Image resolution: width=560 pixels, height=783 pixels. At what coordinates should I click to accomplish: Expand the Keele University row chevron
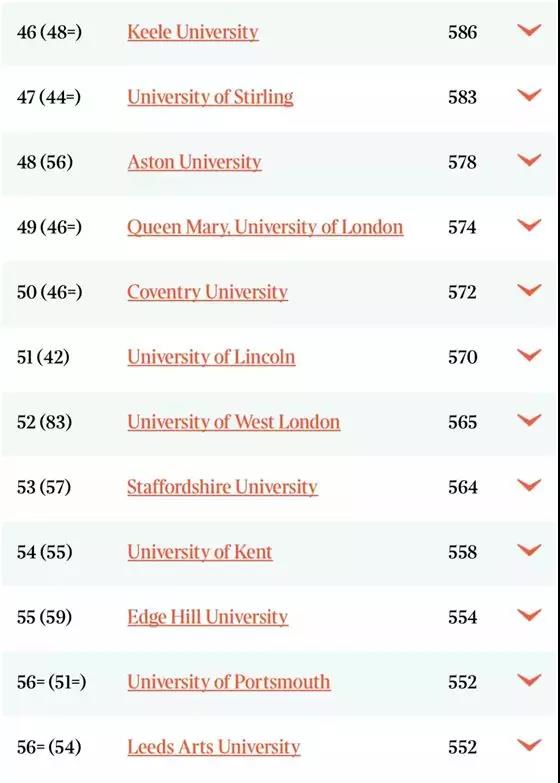529,30
